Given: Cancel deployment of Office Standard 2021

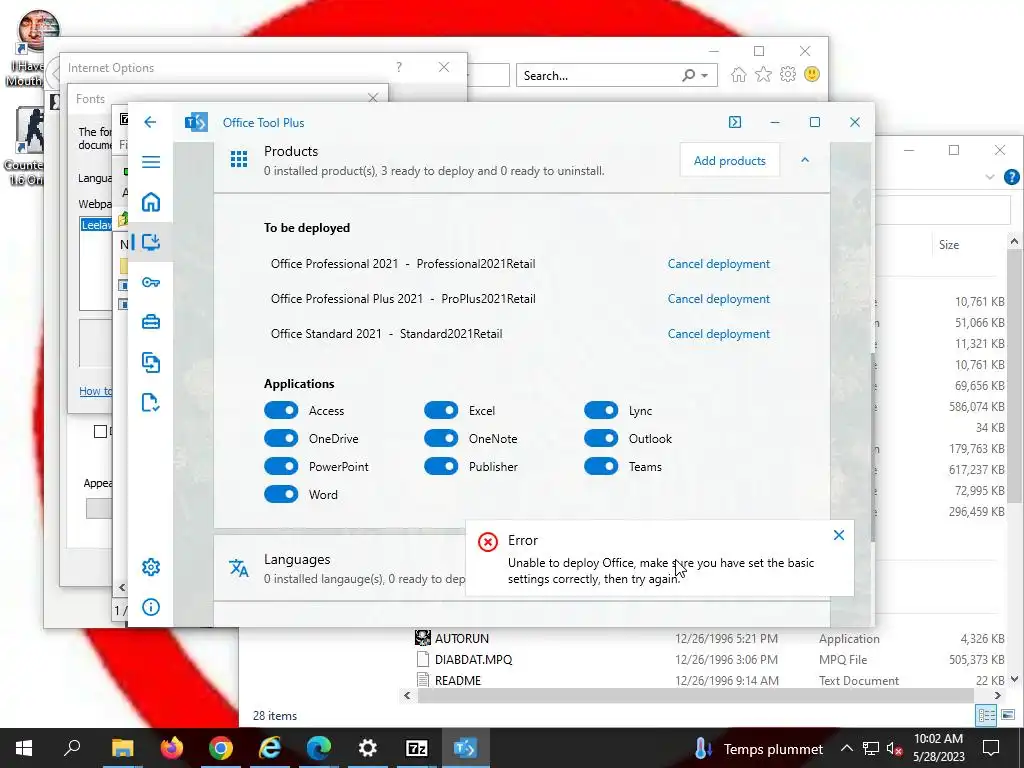Looking at the screenshot, I should tap(718, 334).
